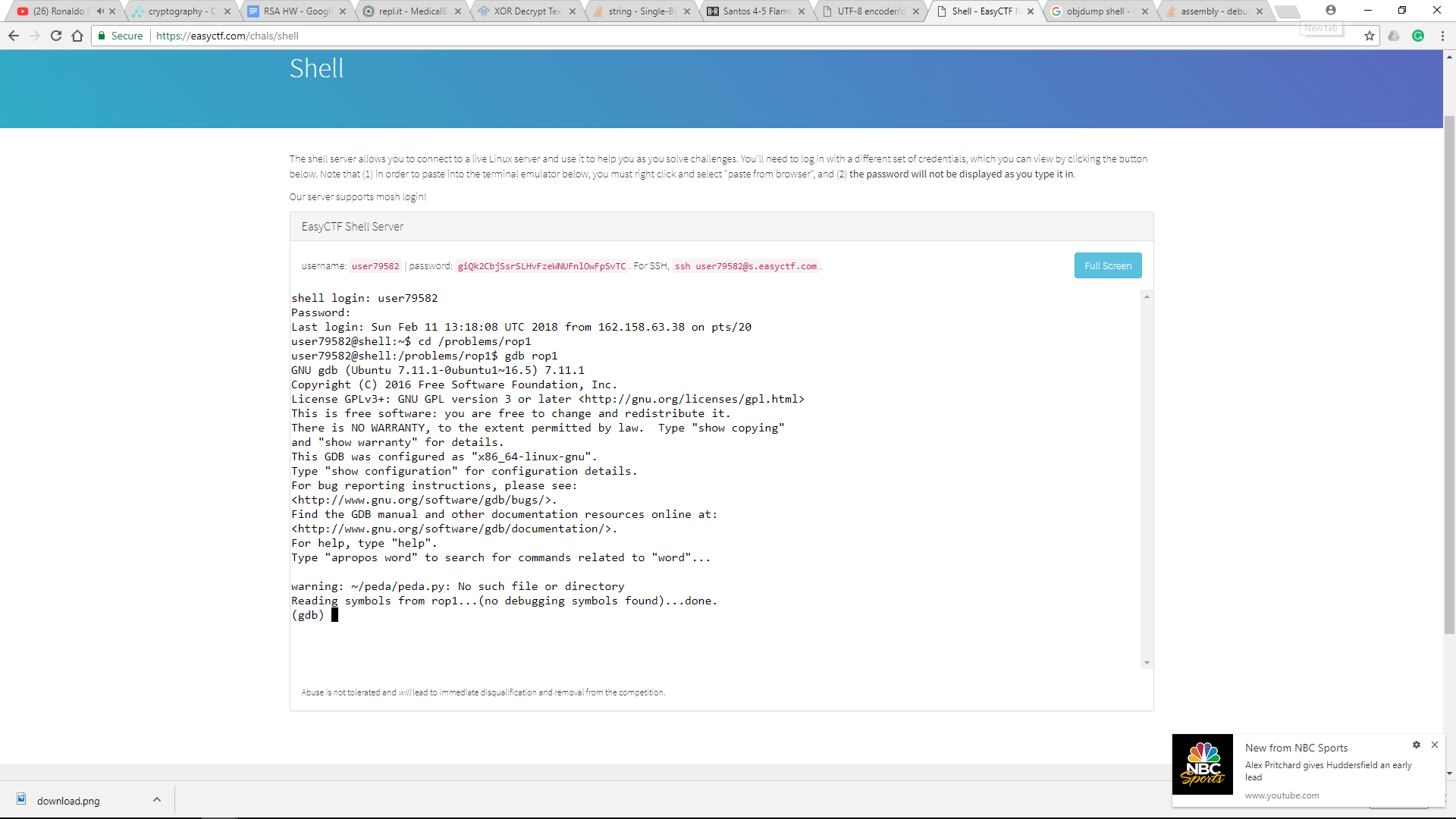
Task: Click the gdb prompt in the terminal
Action: tap(307, 615)
